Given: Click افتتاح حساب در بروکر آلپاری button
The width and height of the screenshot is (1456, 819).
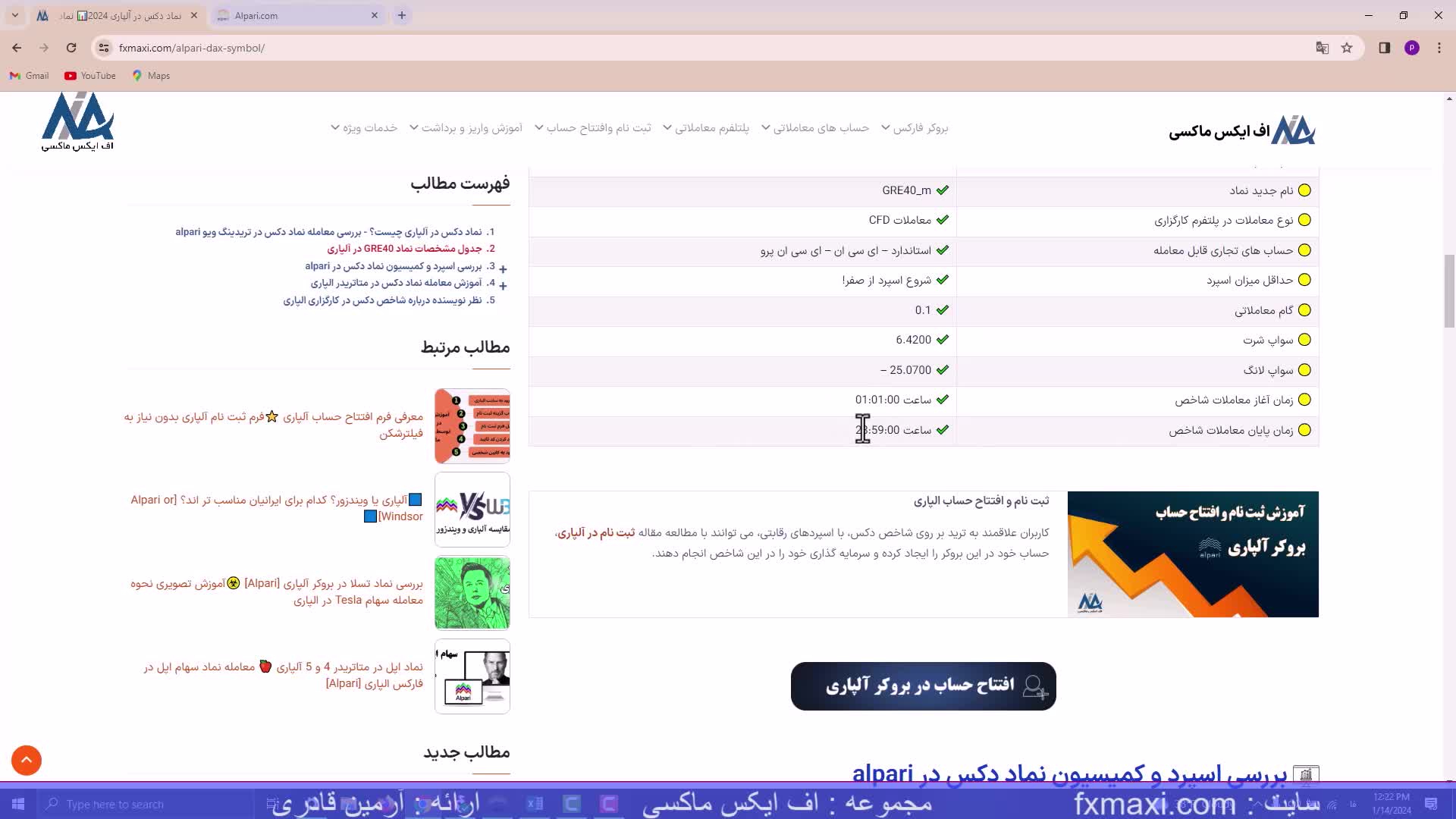Looking at the screenshot, I should pyautogui.click(x=923, y=686).
